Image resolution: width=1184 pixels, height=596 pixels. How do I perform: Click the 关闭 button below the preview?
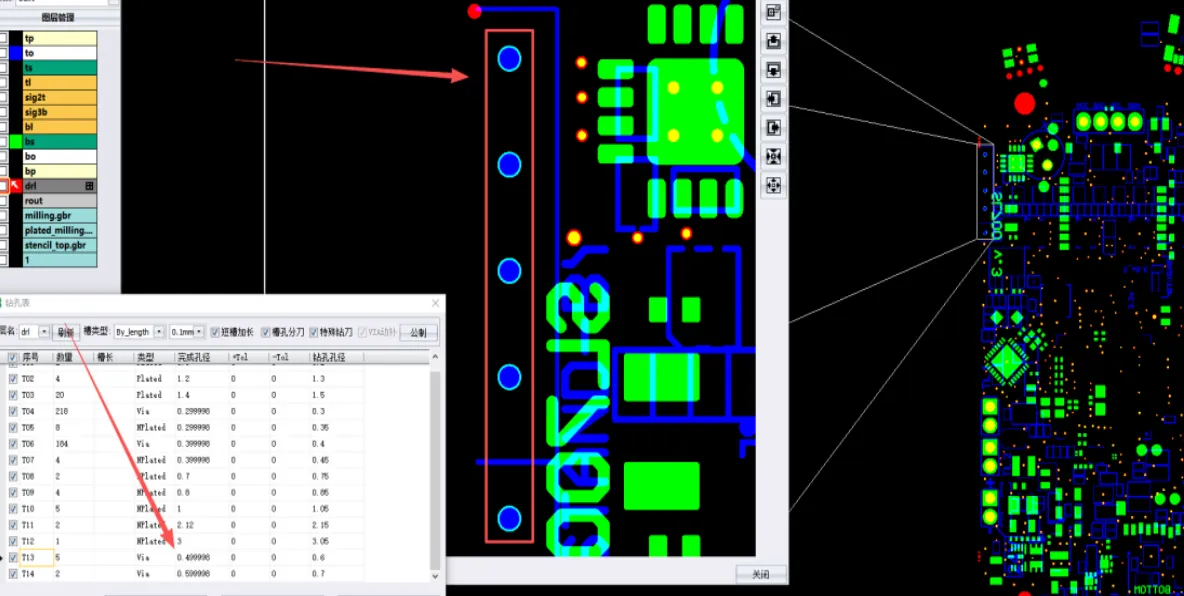point(760,574)
